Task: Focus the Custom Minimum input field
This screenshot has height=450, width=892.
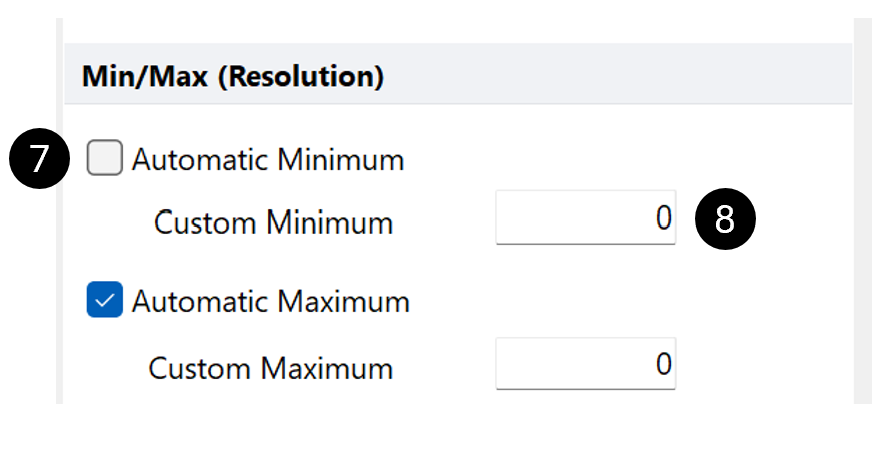Action: pos(585,218)
